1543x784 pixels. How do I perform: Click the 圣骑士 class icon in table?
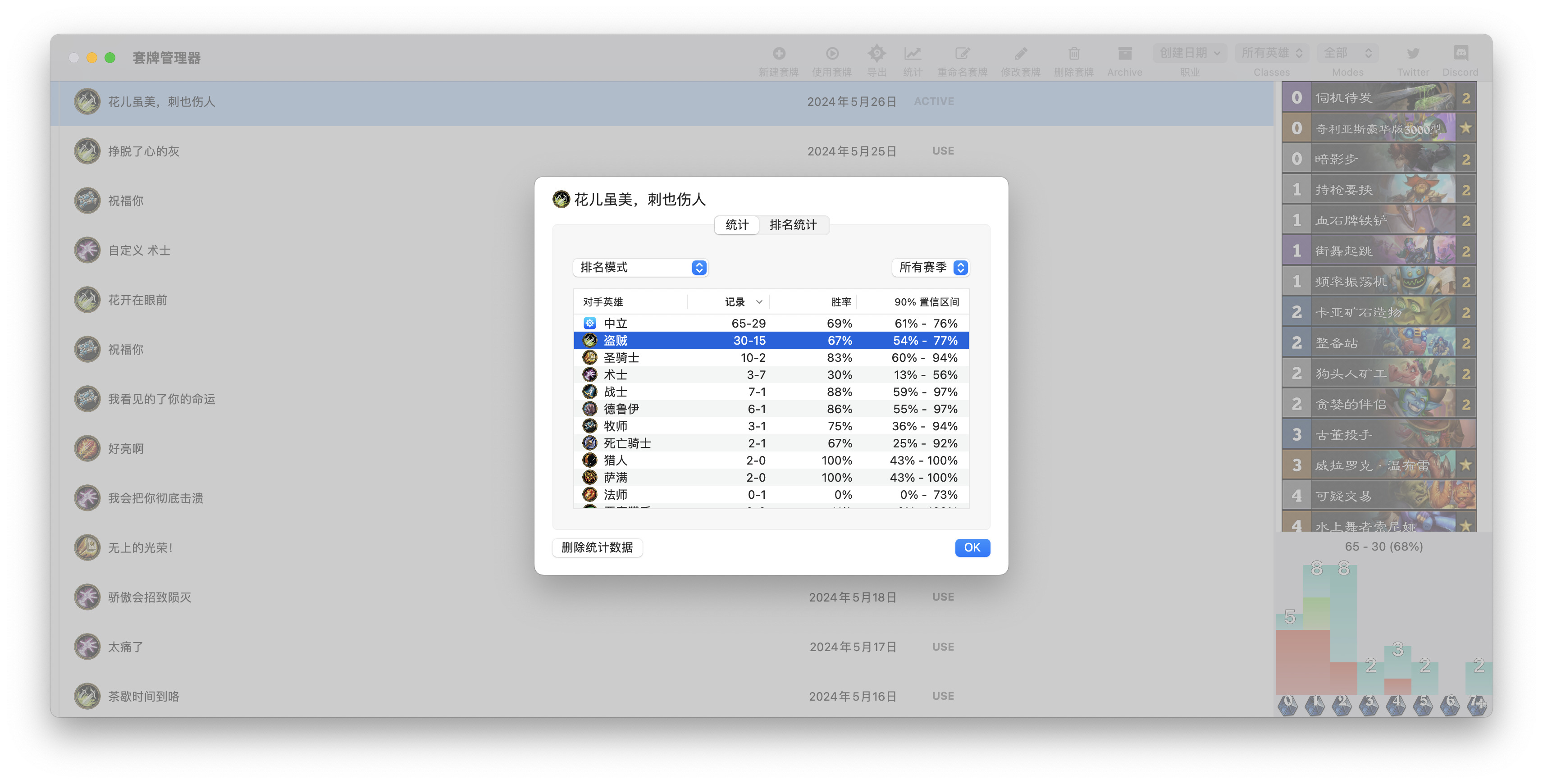coord(590,358)
